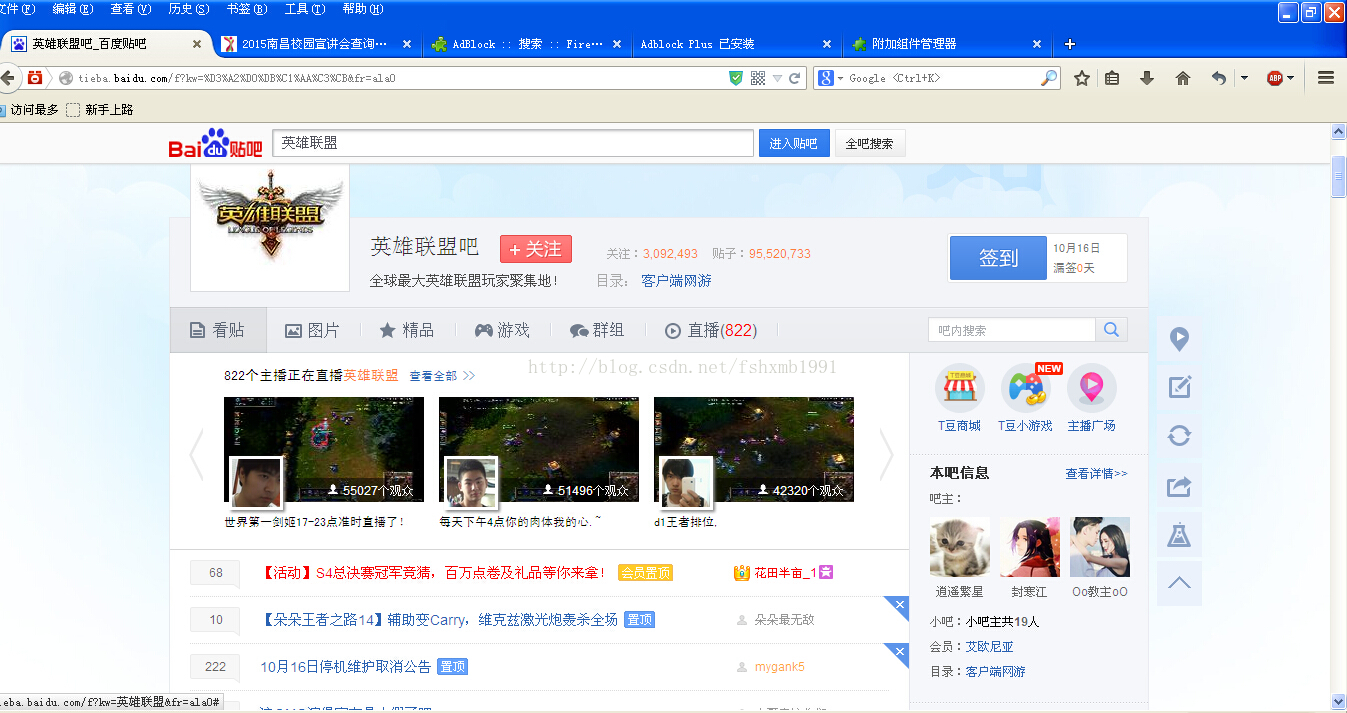Click the share arrow icon in right sidebar
The width and height of the screenshot is (1347, 713).
pos(1179,486)
